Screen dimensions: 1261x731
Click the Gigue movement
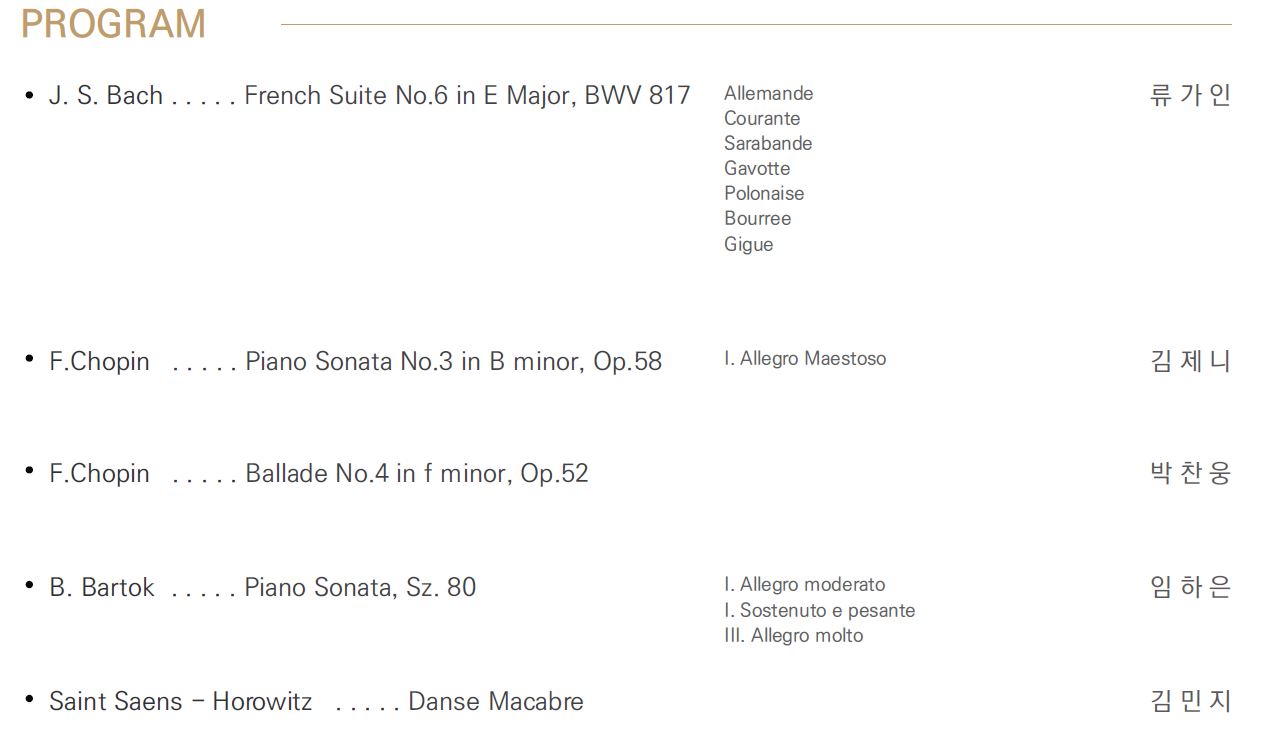pyautogui.click(x=749, y=244)
